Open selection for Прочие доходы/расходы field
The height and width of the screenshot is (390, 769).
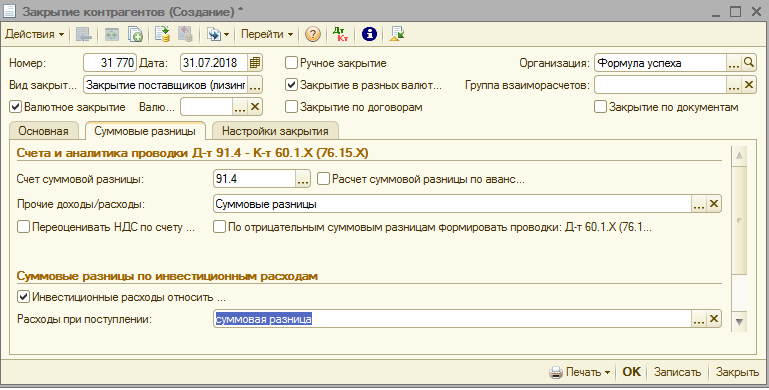point(699,204)
